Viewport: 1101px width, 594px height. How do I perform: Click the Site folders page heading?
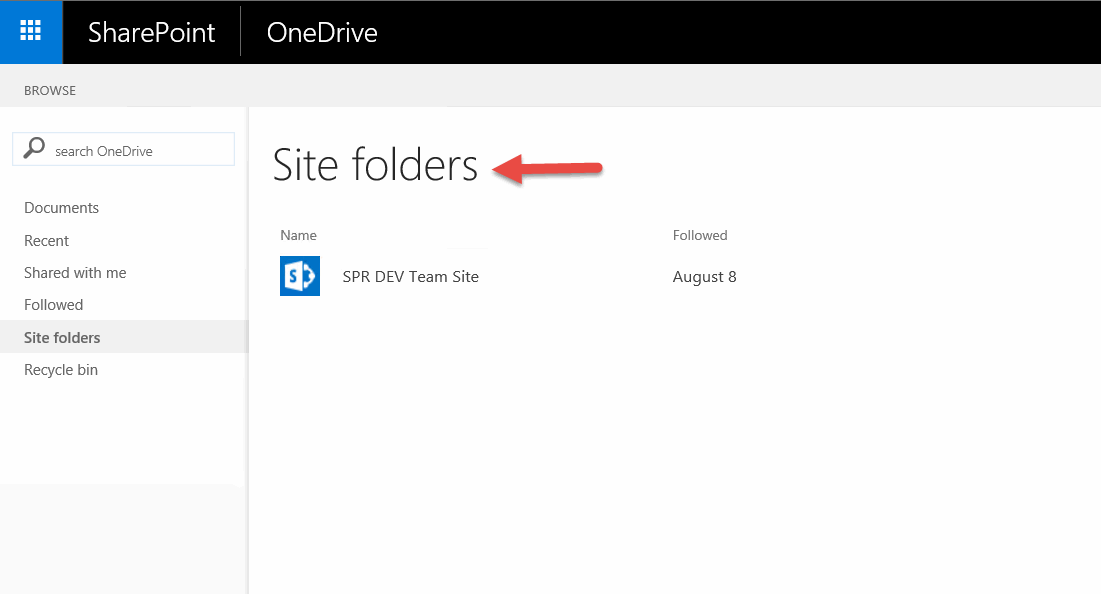coord(375,165)
